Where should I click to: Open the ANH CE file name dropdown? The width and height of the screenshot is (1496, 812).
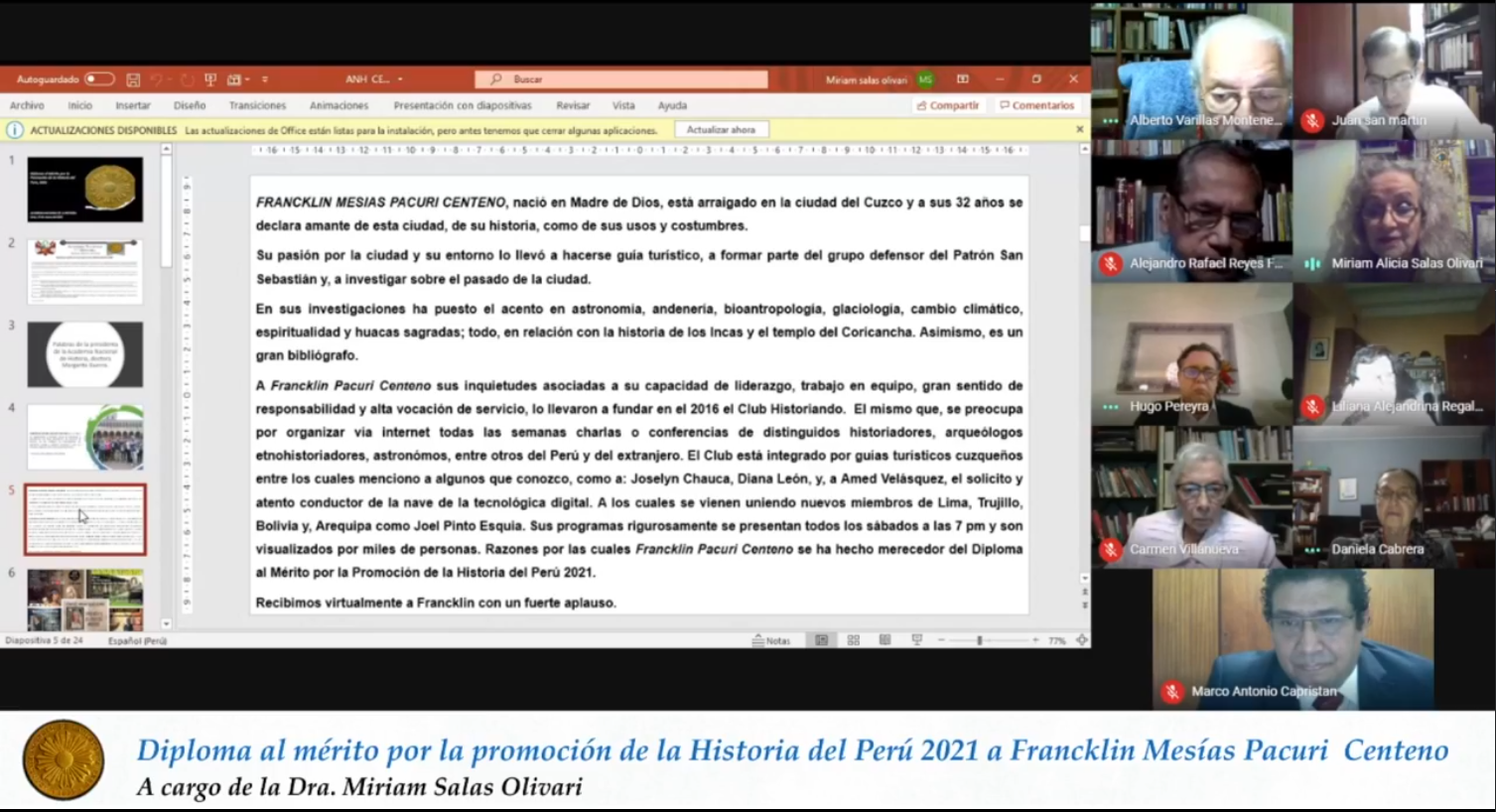(x=400, y=79)
